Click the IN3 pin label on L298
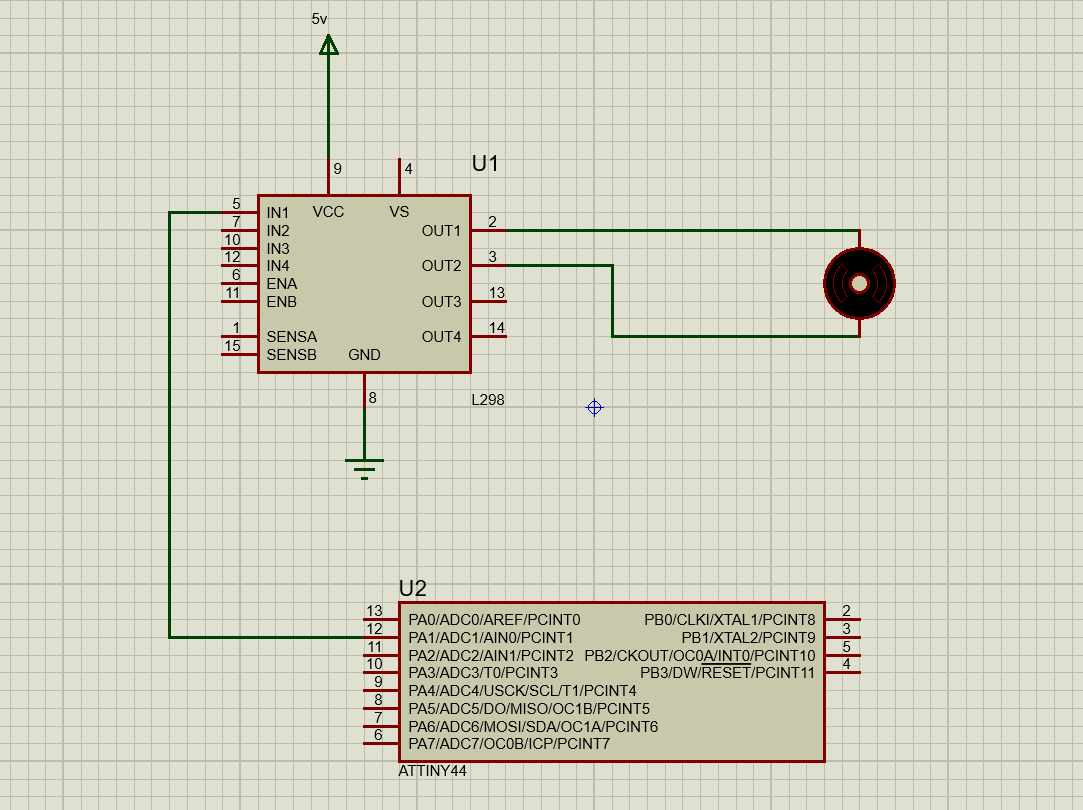Image resolution: width=1083 pixels, height=810 pixels. coord(278,249)
